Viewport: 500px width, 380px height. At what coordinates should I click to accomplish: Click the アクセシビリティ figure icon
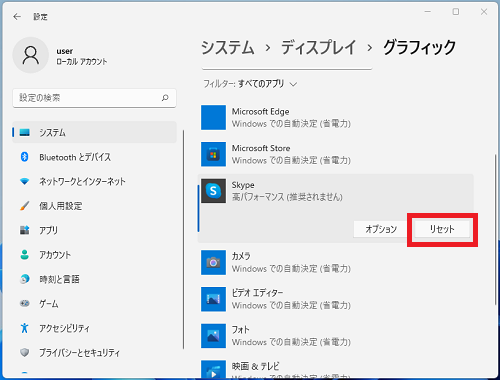point(24,328)
